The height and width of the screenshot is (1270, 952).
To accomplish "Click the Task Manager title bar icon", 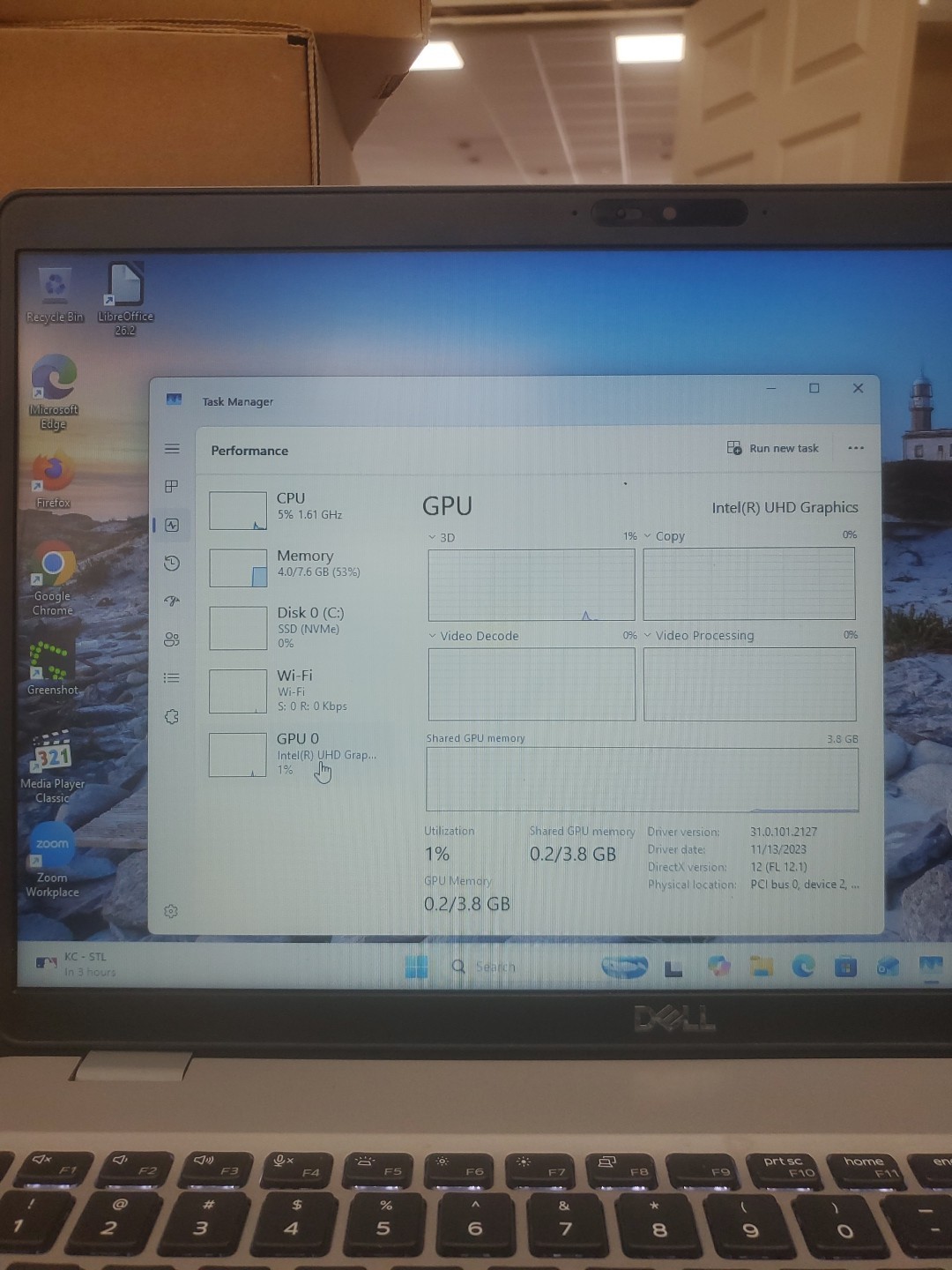I will tap(174, 400).
